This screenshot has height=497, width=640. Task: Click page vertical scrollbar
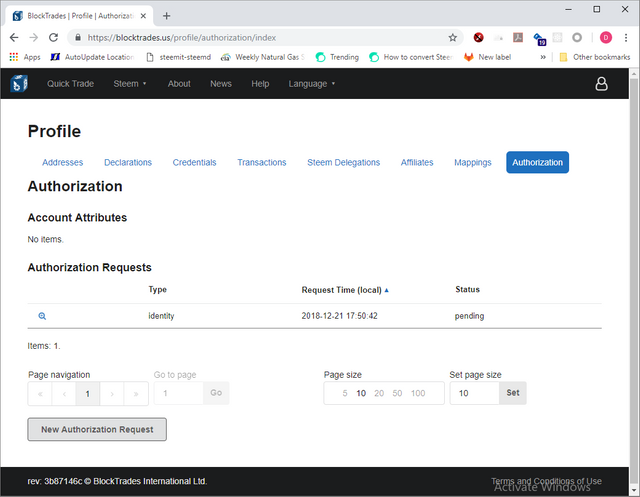(634, 282)
